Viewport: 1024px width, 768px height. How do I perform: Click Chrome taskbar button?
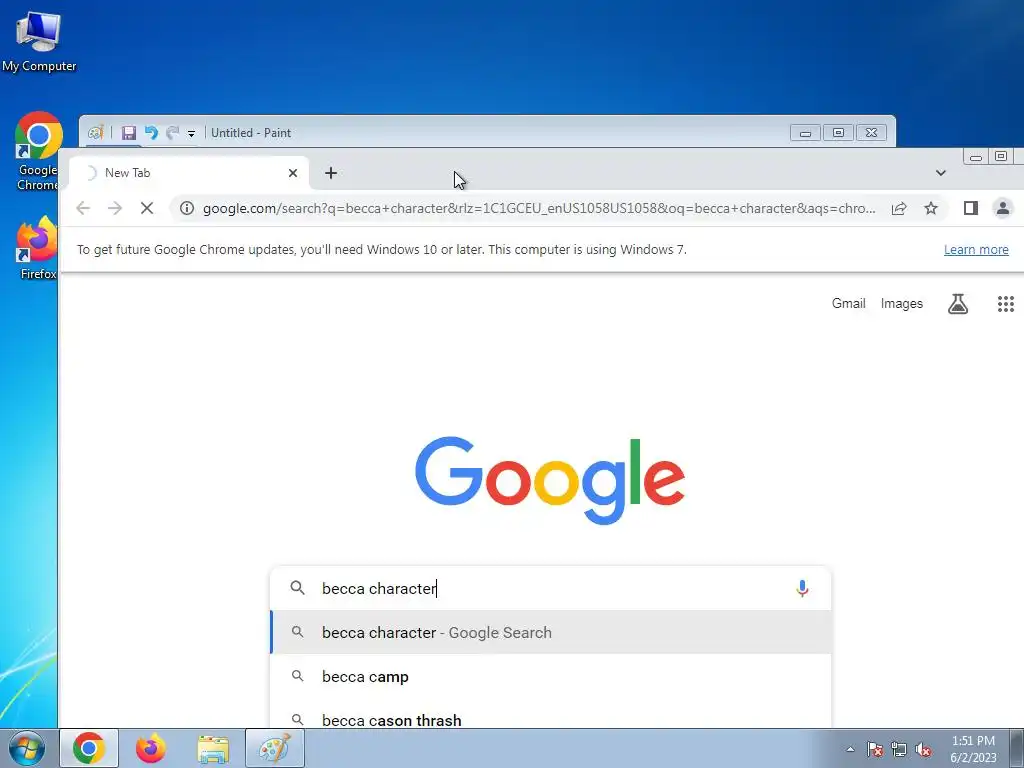coord(89,748)
